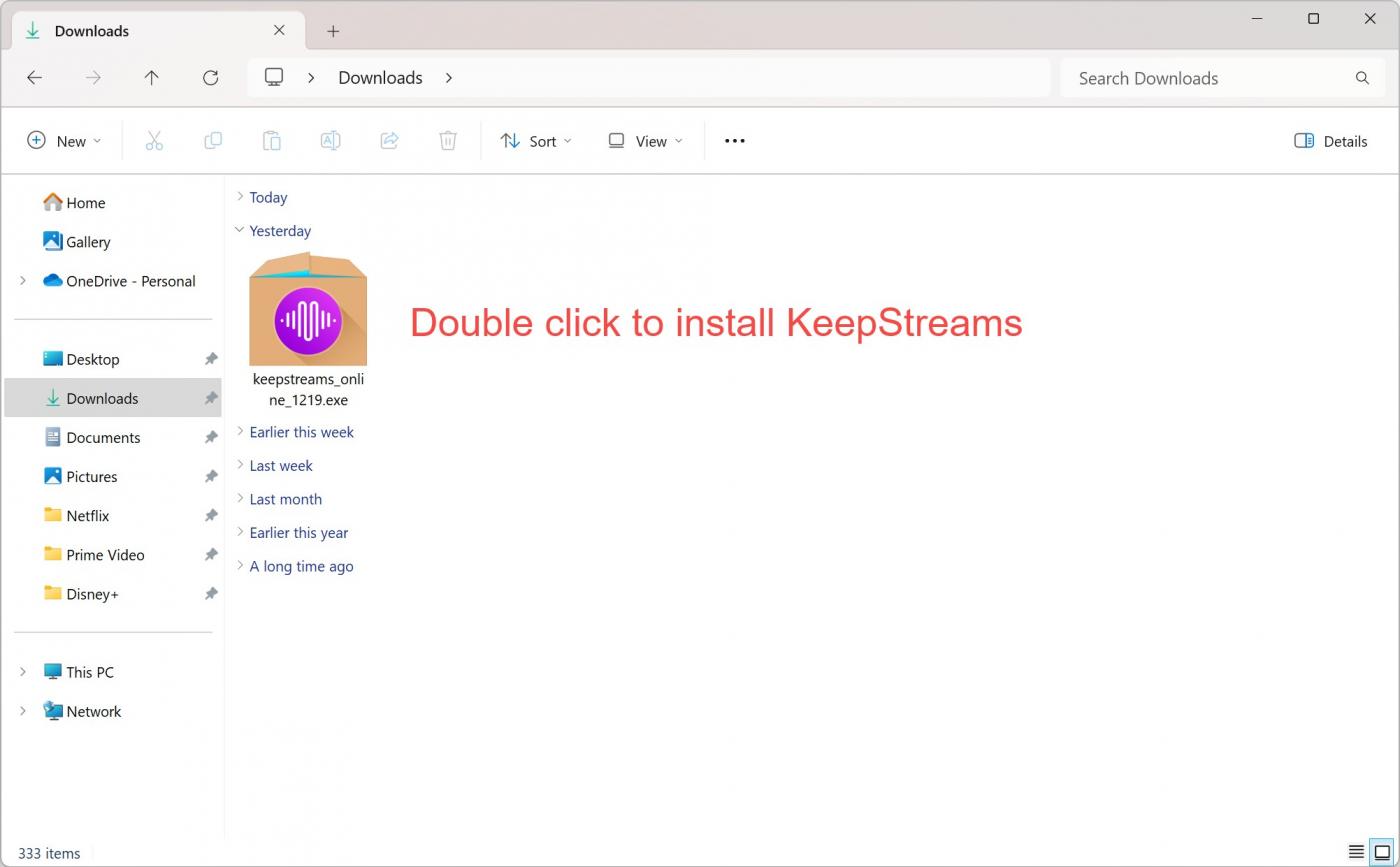This screenshot has height=867, width=1400.
Task: Copy the selected item
Action: click(x=213, y=141)
